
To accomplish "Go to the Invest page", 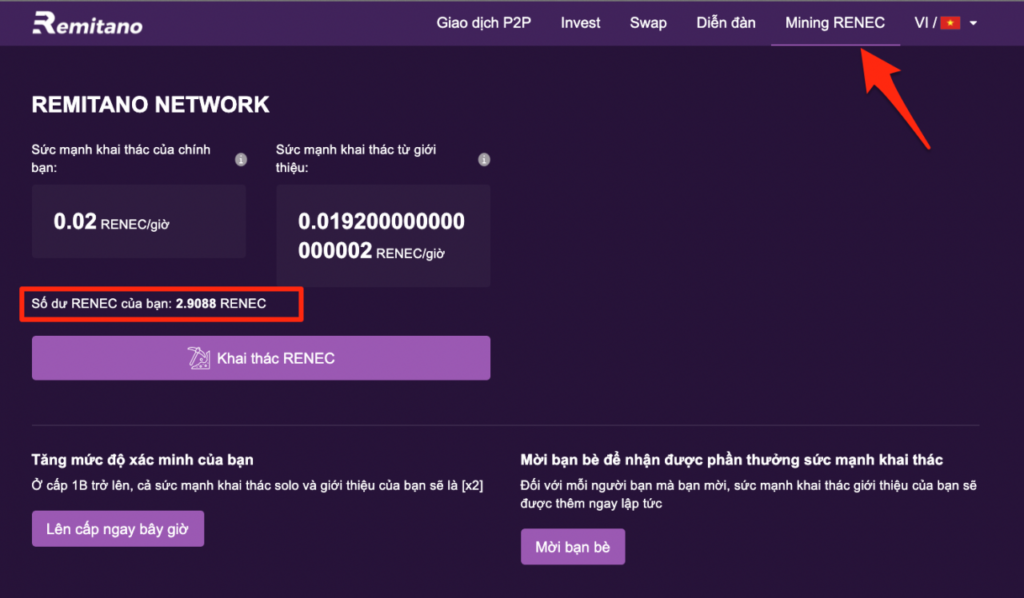I will pos(580,23).
